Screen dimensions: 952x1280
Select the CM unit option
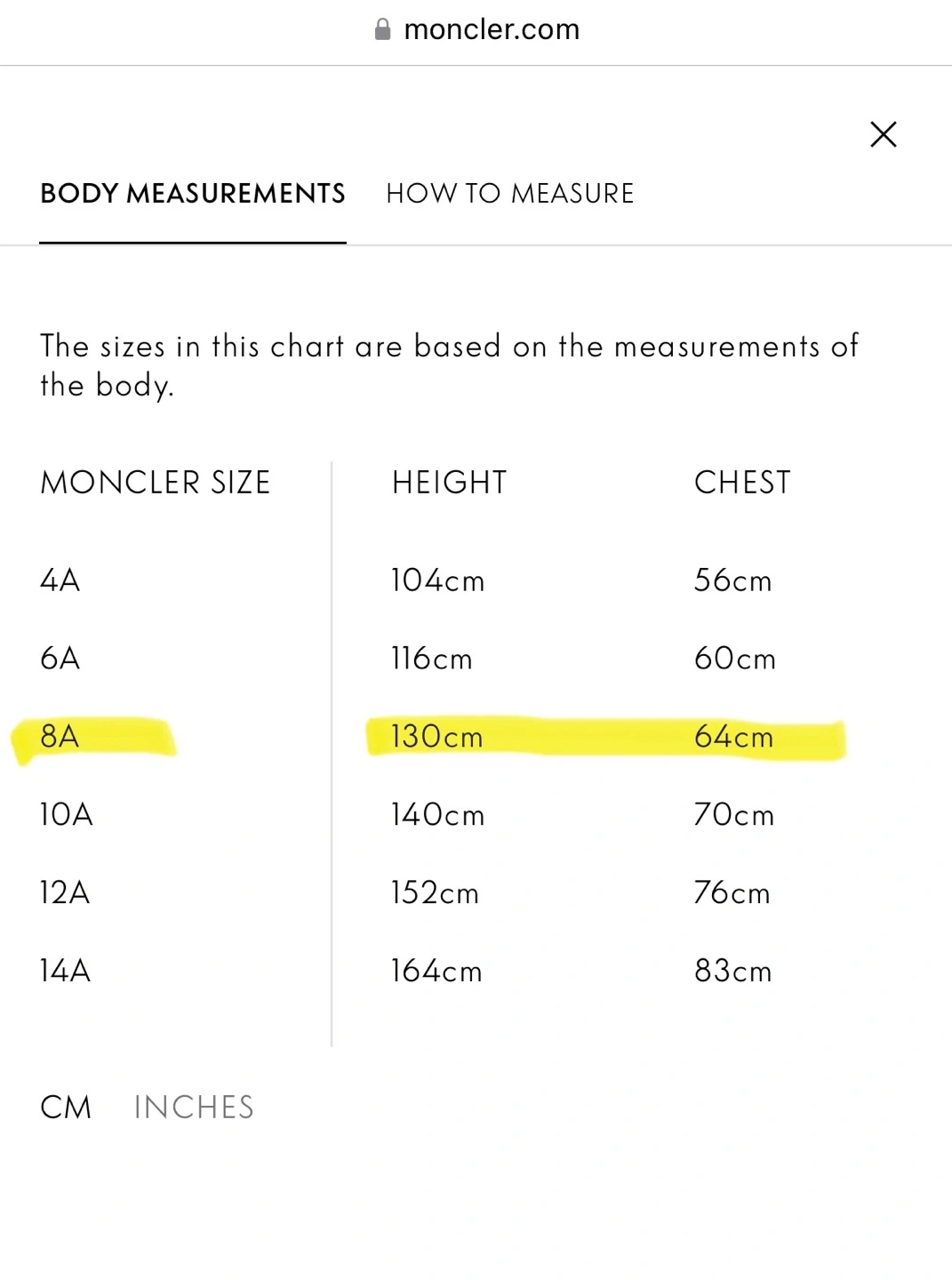[x=66, y=1107]
